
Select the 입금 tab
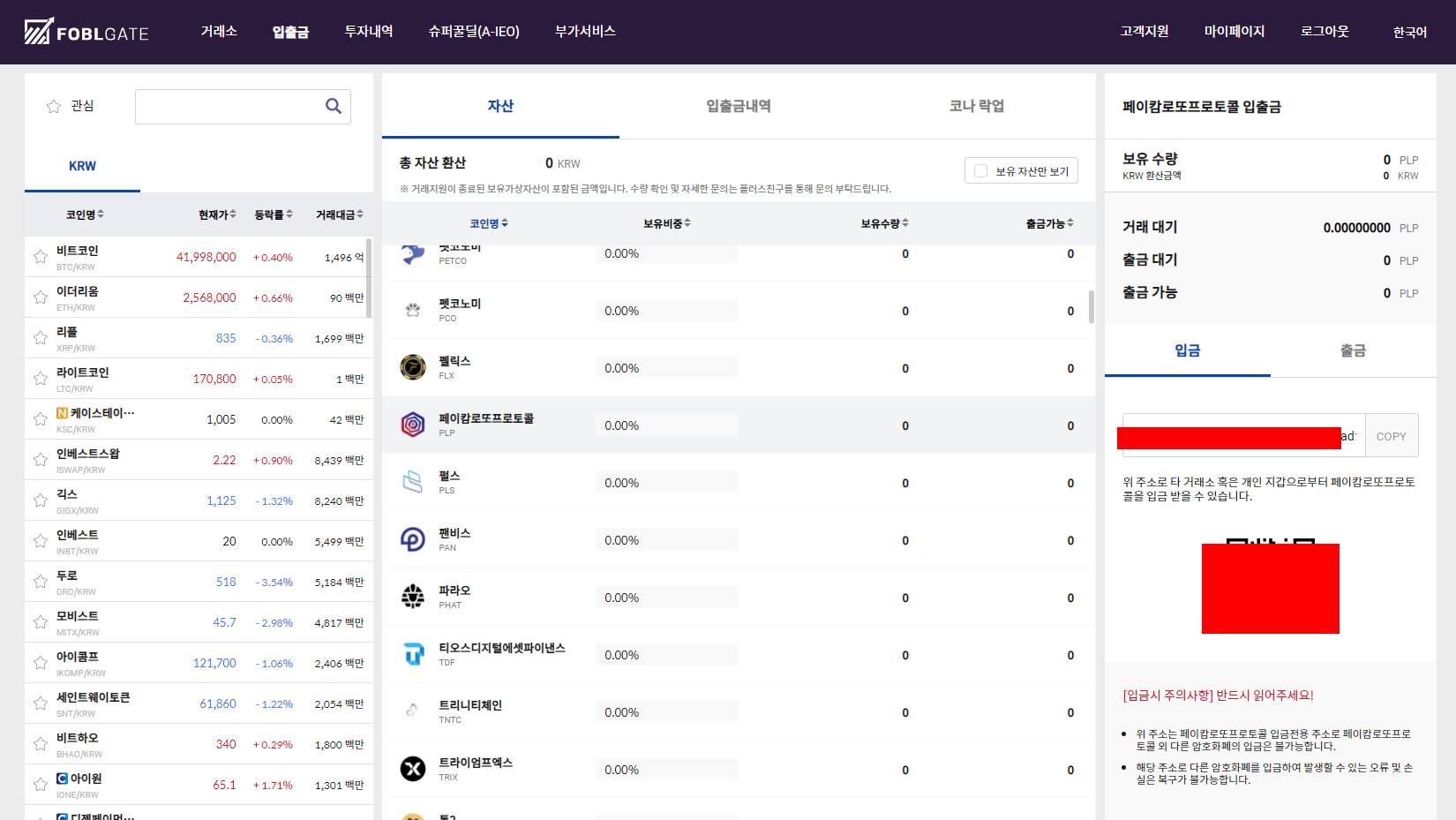[x=1188, y=350]
